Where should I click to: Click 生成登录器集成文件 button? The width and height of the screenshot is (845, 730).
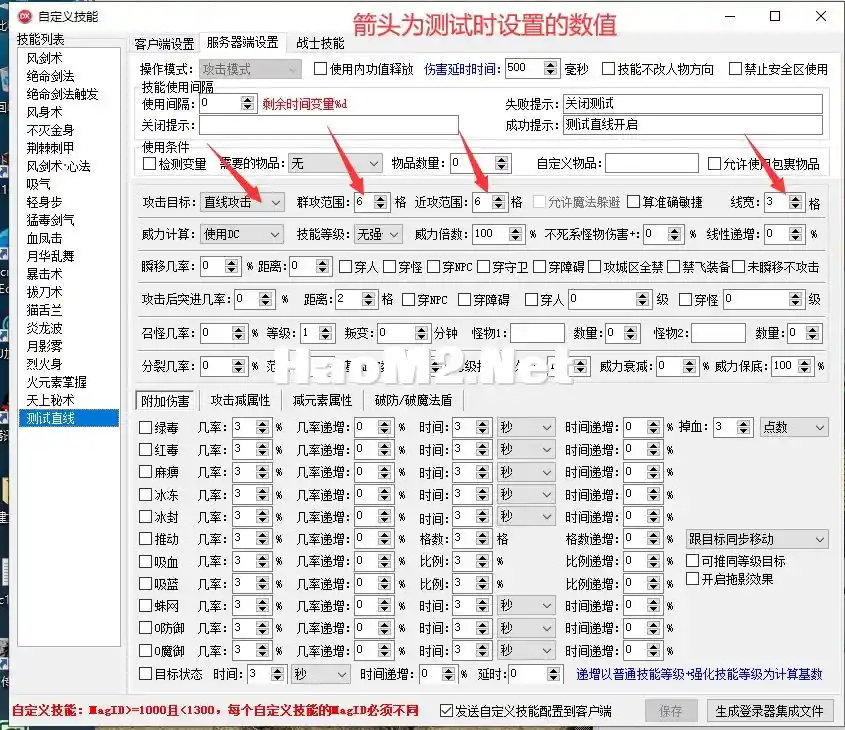click(x=769, y=711)
